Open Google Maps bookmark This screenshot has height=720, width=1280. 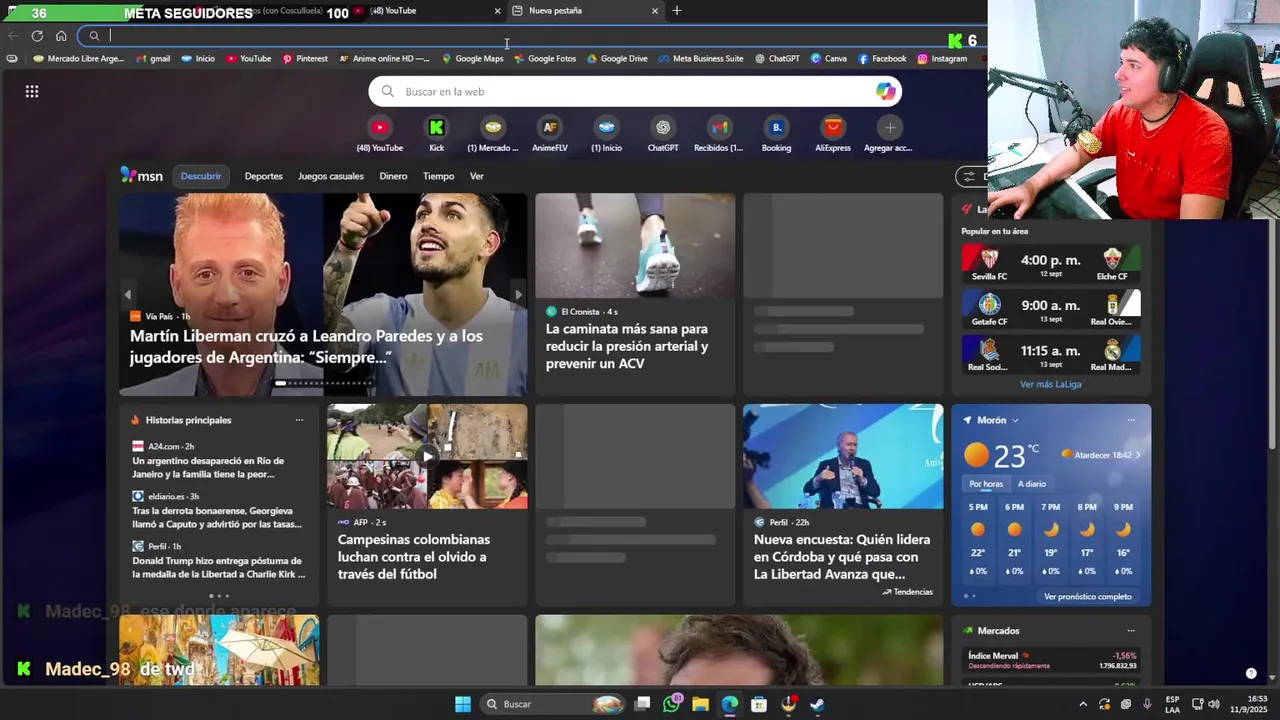coord(472,59)
